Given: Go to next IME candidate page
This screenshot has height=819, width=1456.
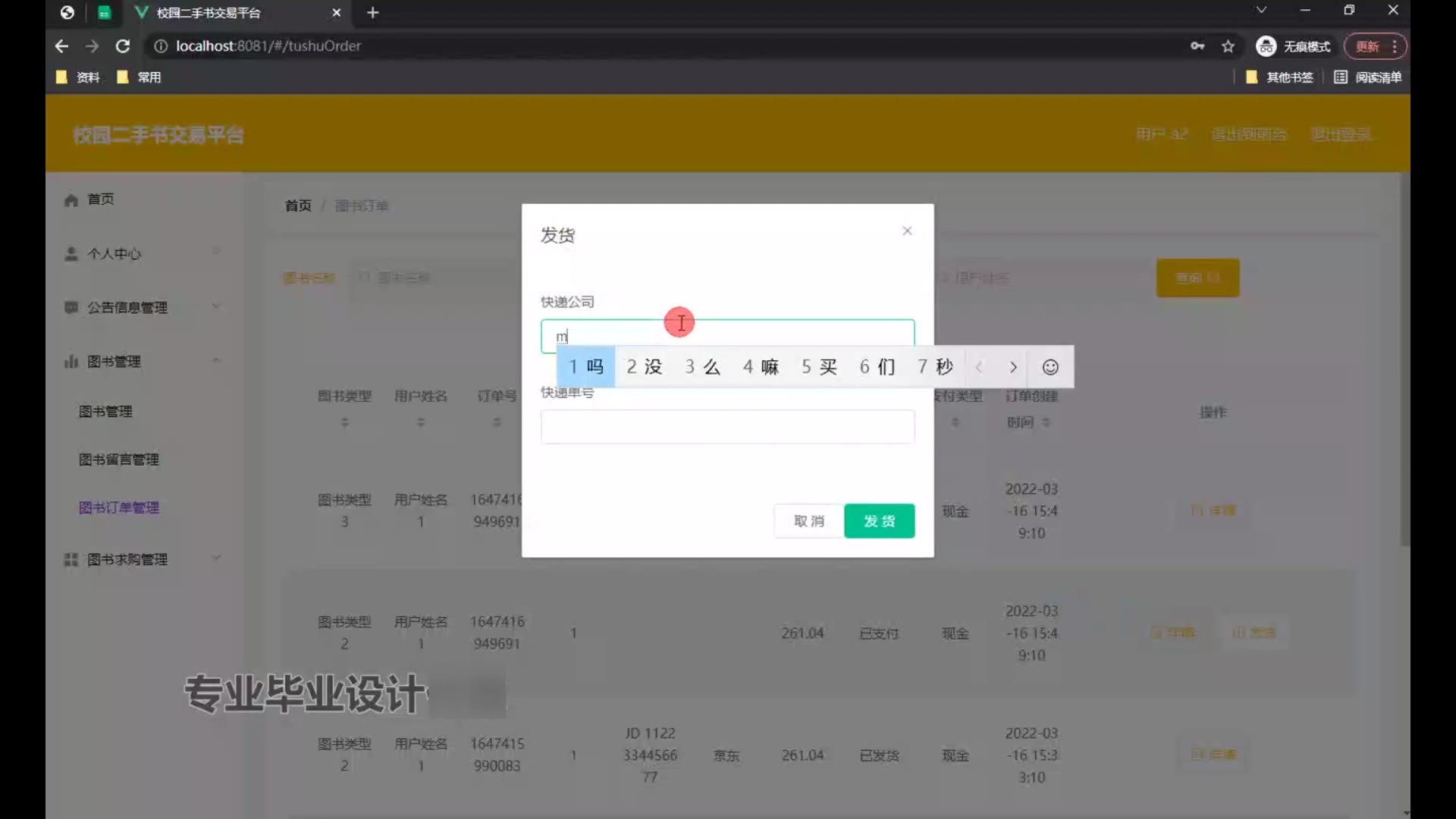Looking at the screenshot, I should pos(1013,367).
